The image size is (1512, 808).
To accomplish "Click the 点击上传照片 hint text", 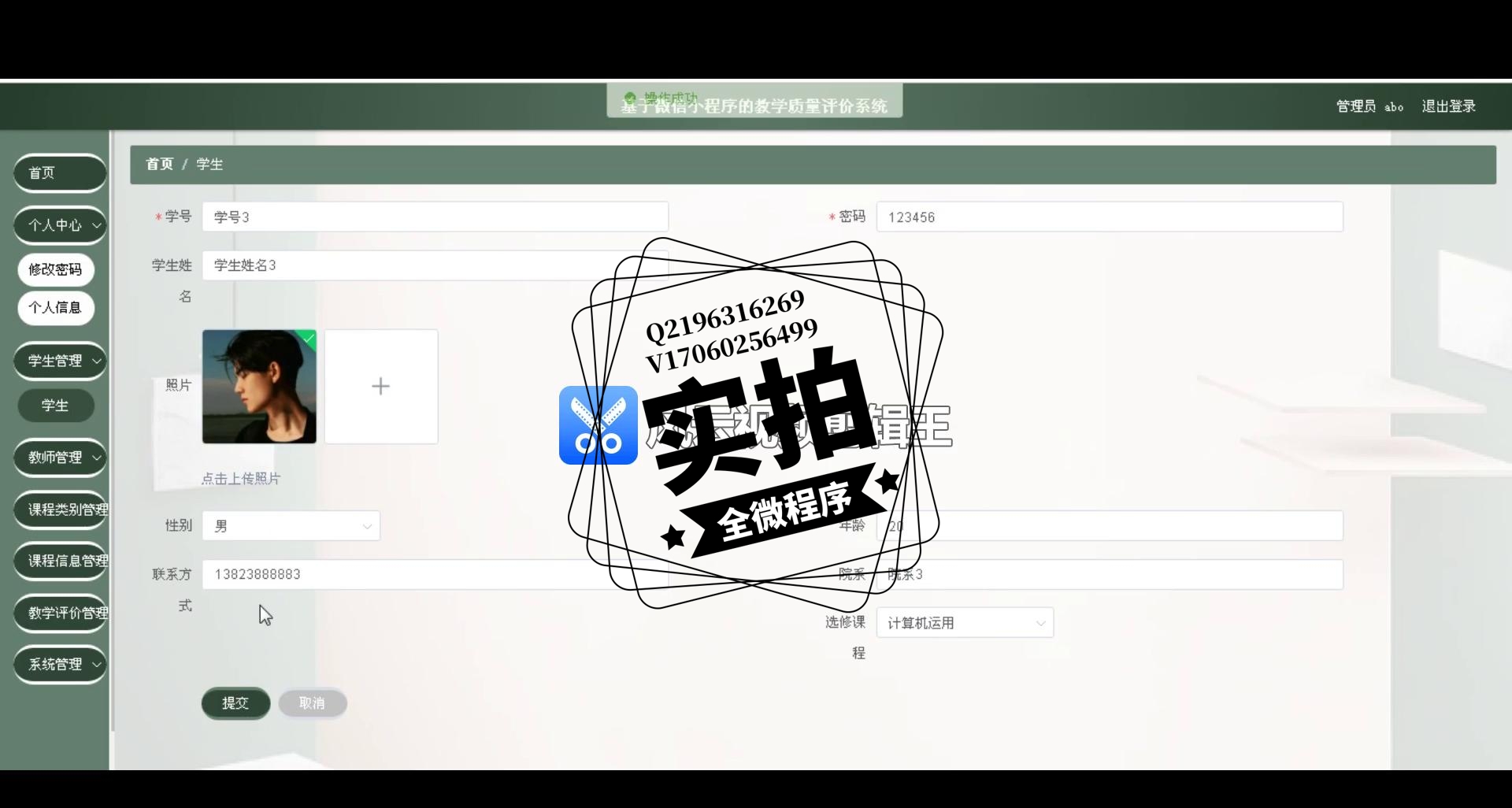I will click(x=241, y=479).
